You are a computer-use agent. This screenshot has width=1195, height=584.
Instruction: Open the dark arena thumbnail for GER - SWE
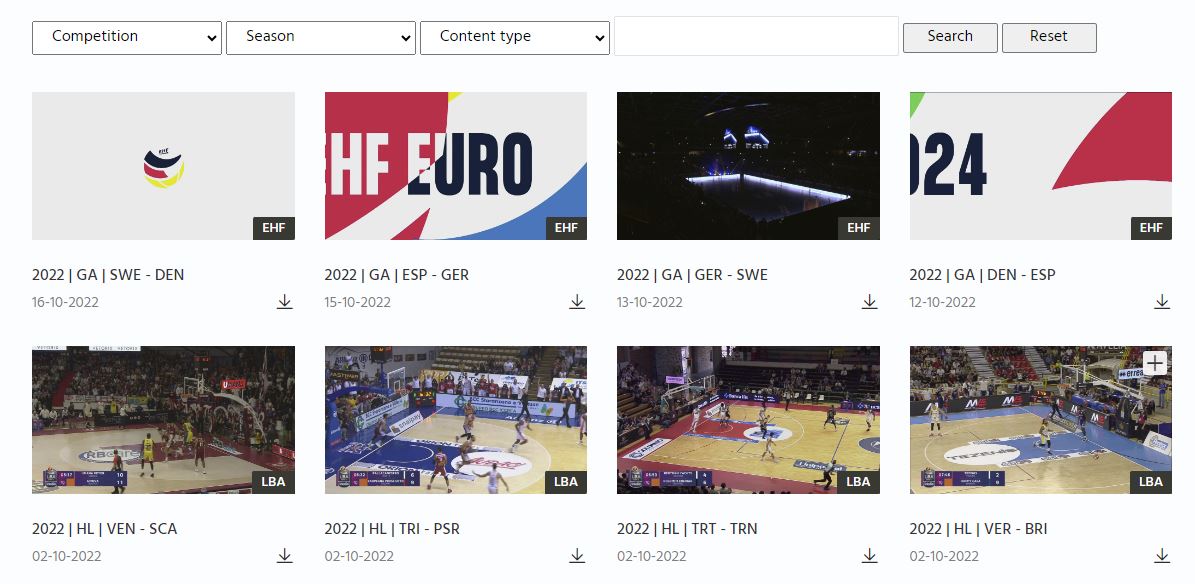pos(748,166)
